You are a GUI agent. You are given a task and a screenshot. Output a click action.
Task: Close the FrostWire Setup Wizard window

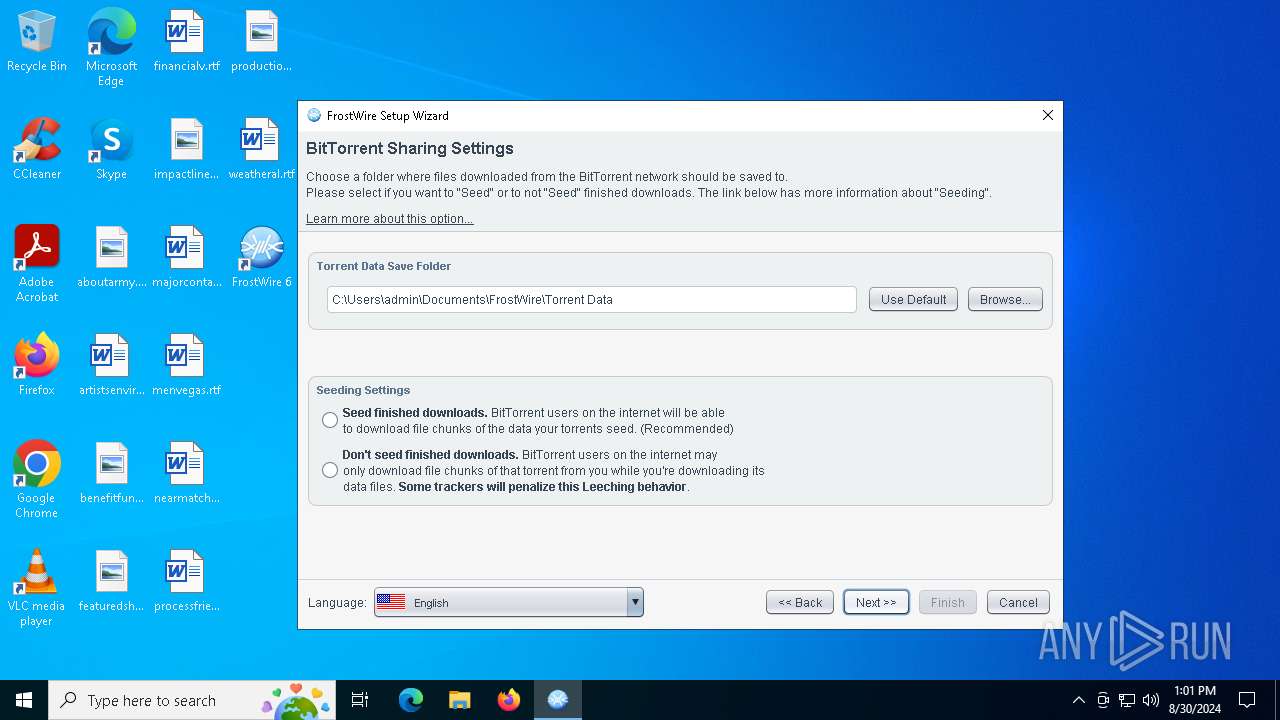[x=1048, y=115]
